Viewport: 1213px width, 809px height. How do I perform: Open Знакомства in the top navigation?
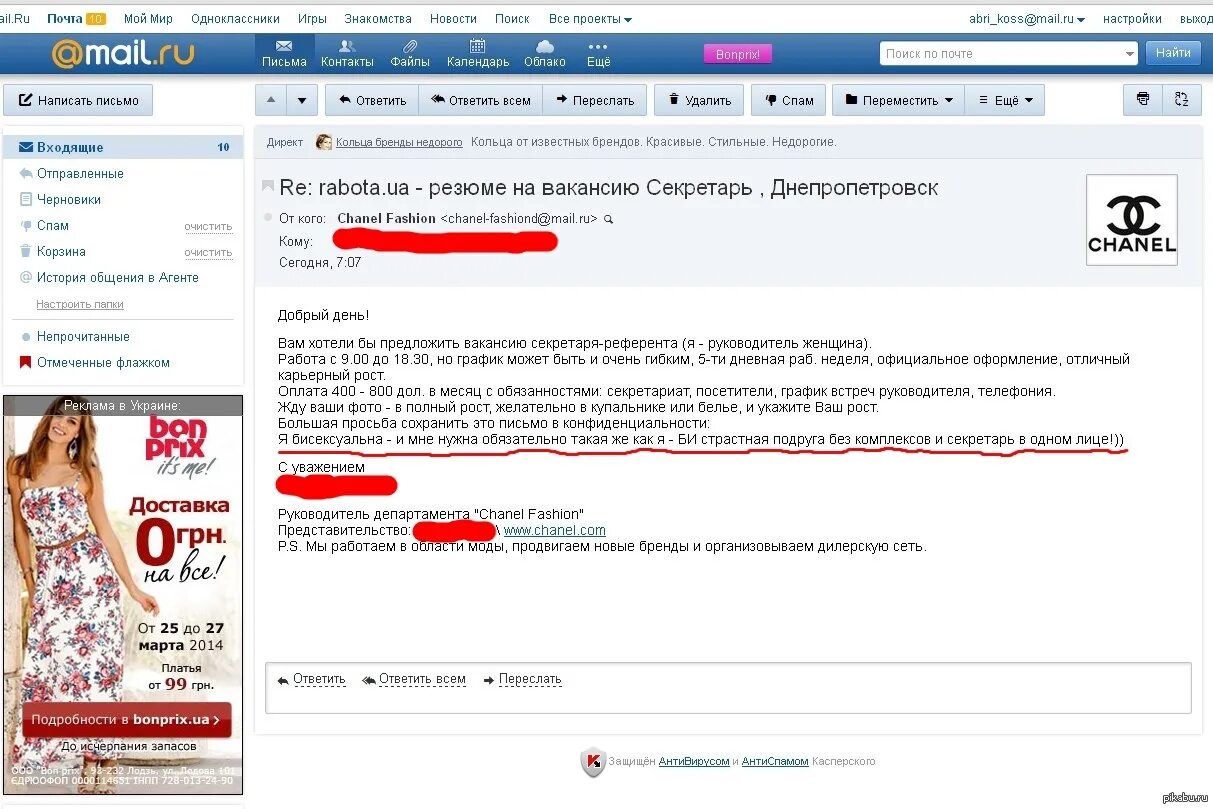378,19
